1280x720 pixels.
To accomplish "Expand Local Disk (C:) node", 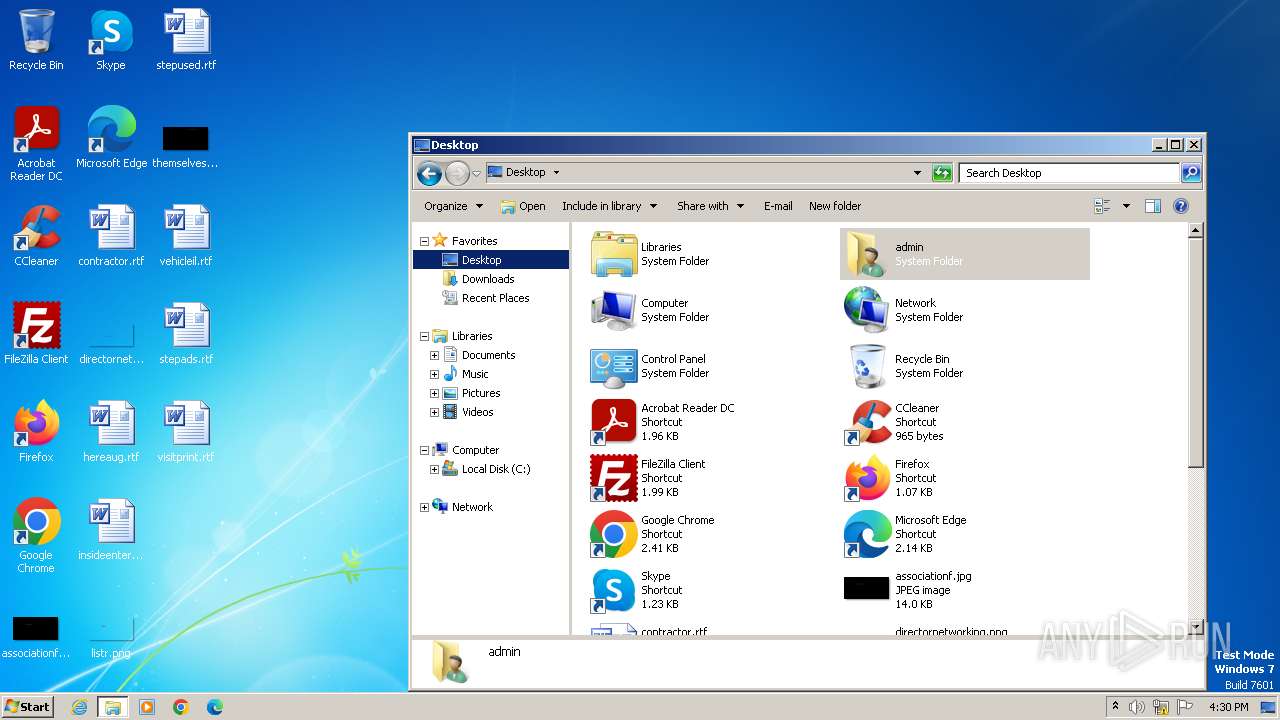I will pyautogui.click(x=434, y=469).
